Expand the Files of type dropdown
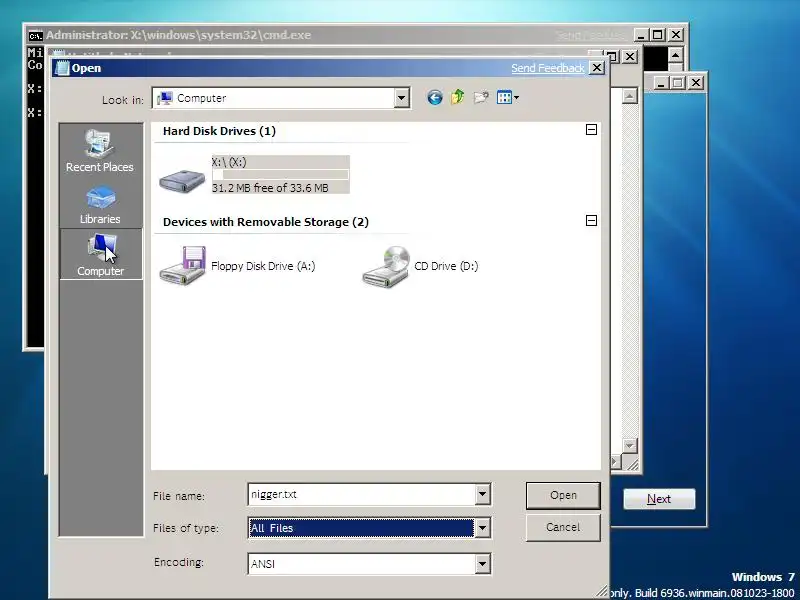Screen dimensions: 800x600 click(482, 528)
